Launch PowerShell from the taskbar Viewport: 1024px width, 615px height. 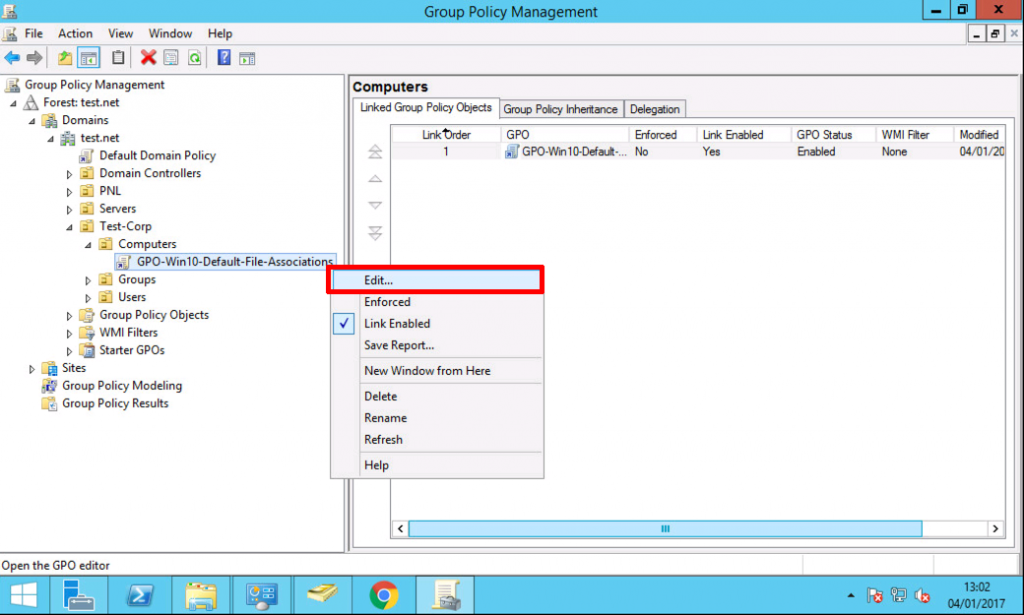click(140, 596)
